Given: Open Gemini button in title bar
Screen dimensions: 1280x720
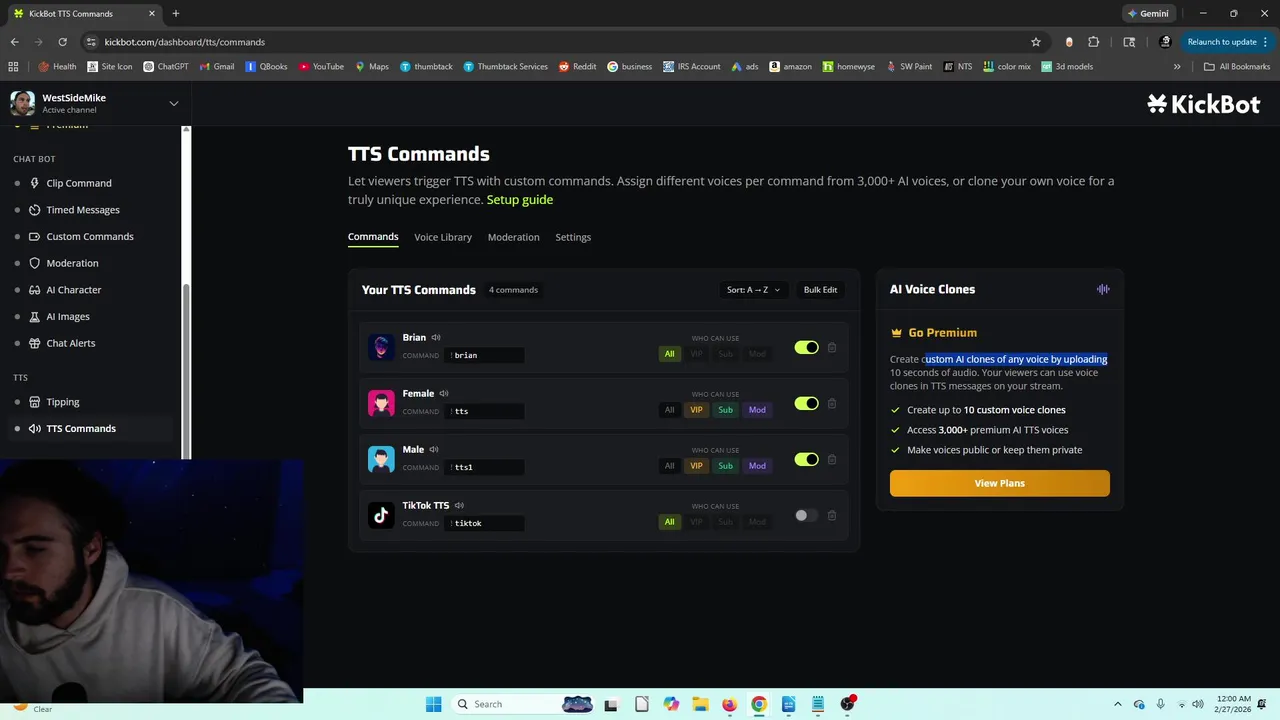Looking at the screenshot, I should click(1148, 14).
